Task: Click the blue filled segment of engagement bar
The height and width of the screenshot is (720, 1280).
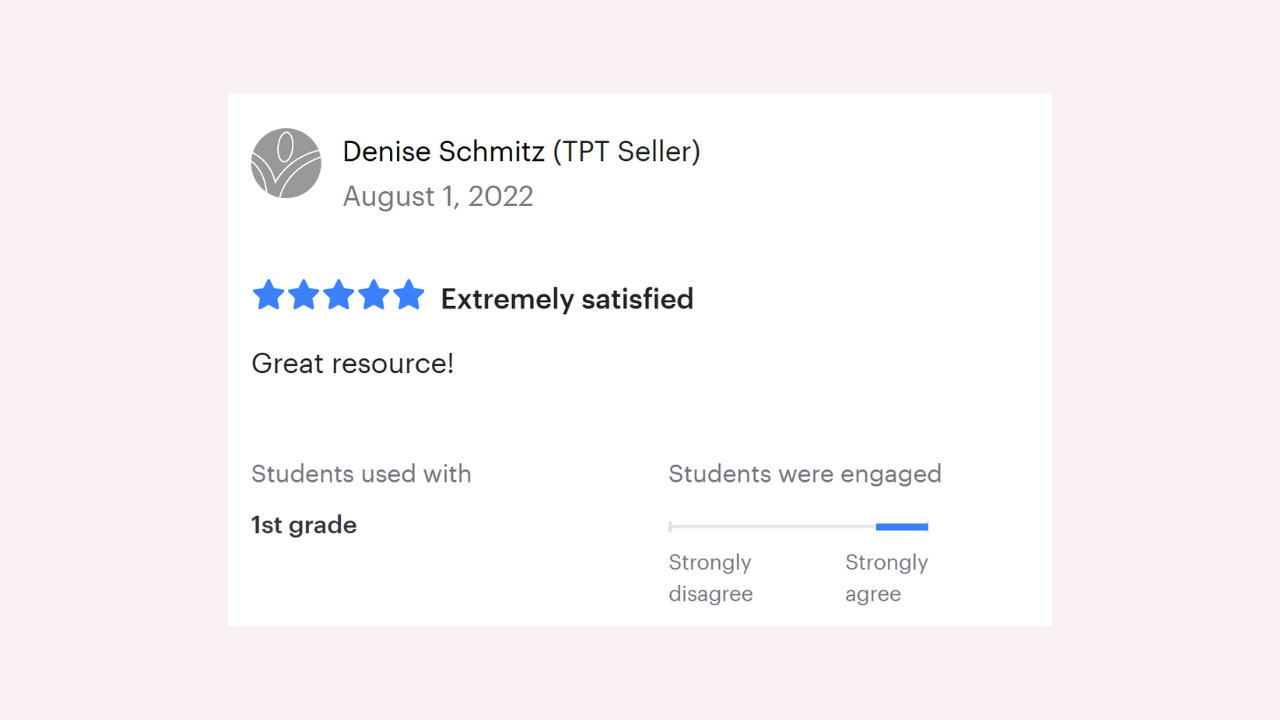Action: coord(902,527)
